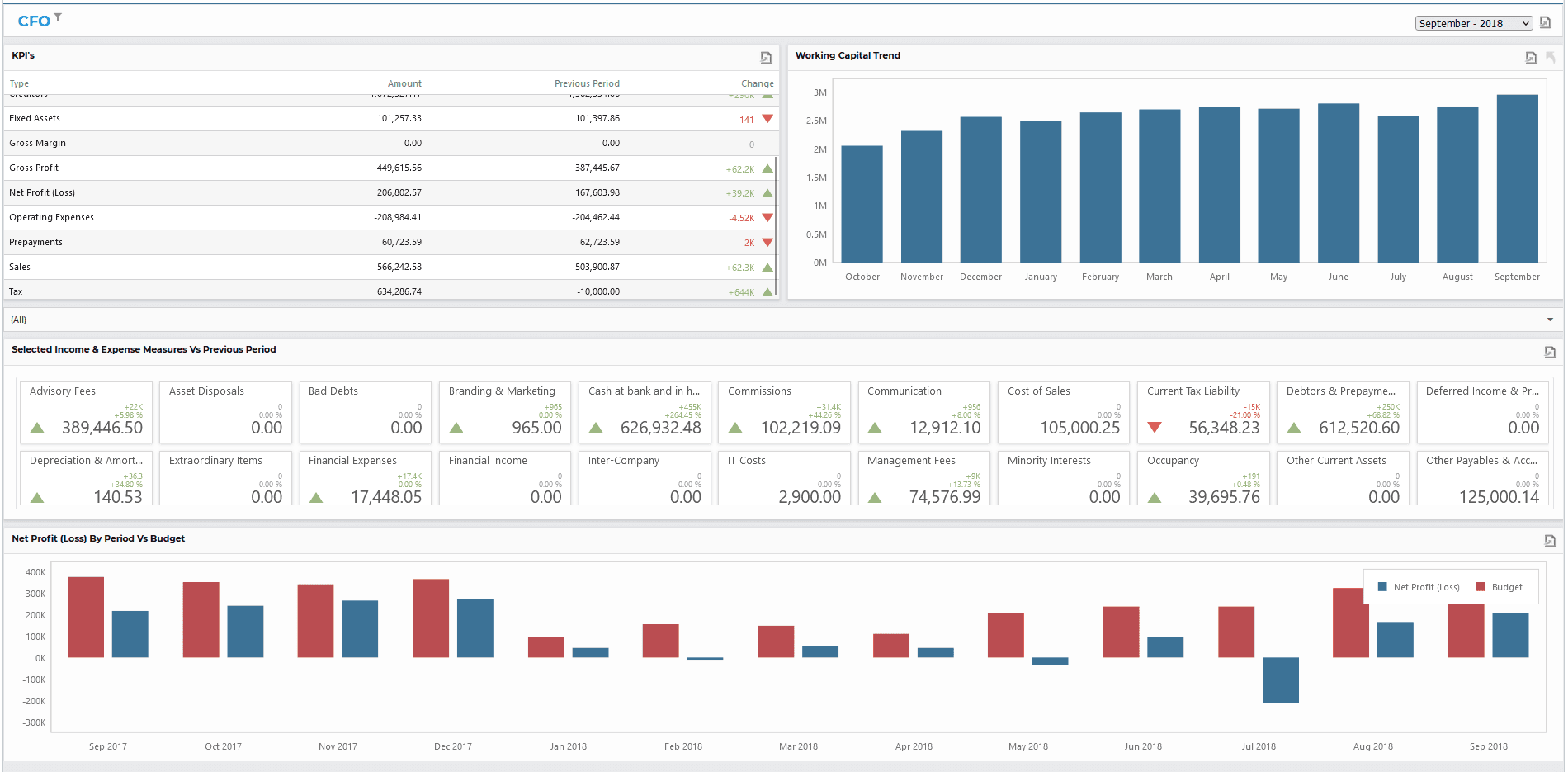
Task: Open the September - 2018 period dropdown
Action: 1474,23
